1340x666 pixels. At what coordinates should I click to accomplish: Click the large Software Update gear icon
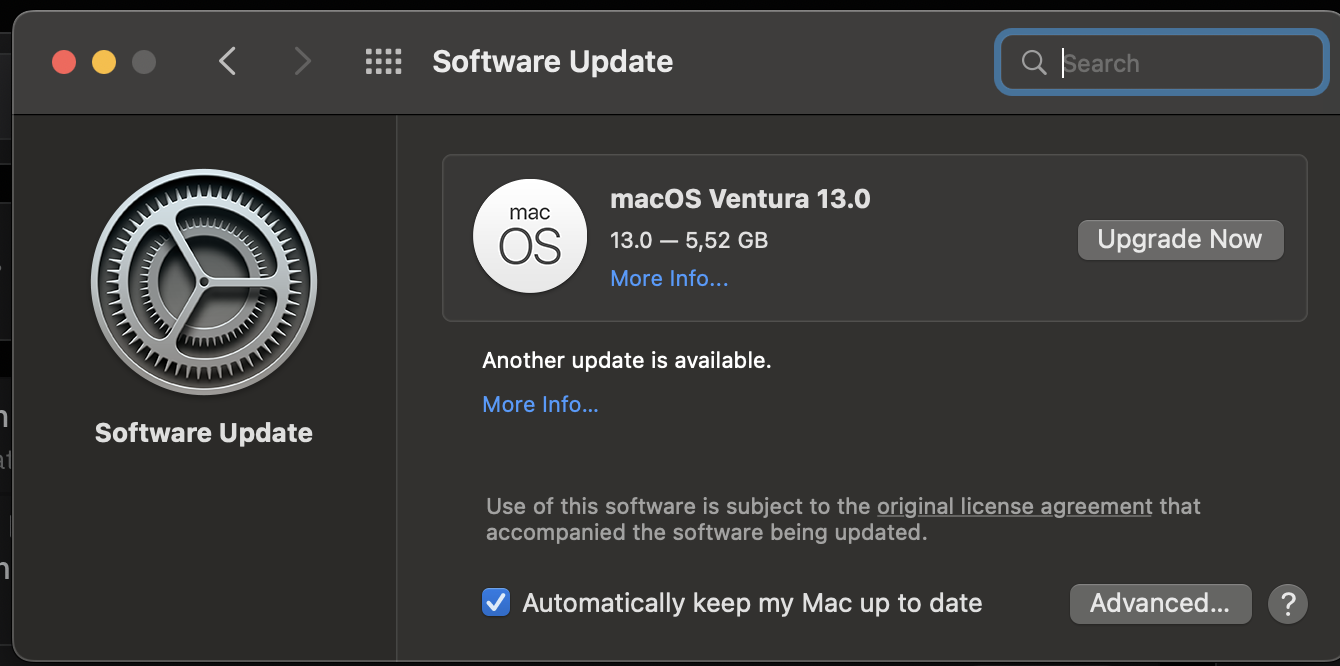pos(204,283)
